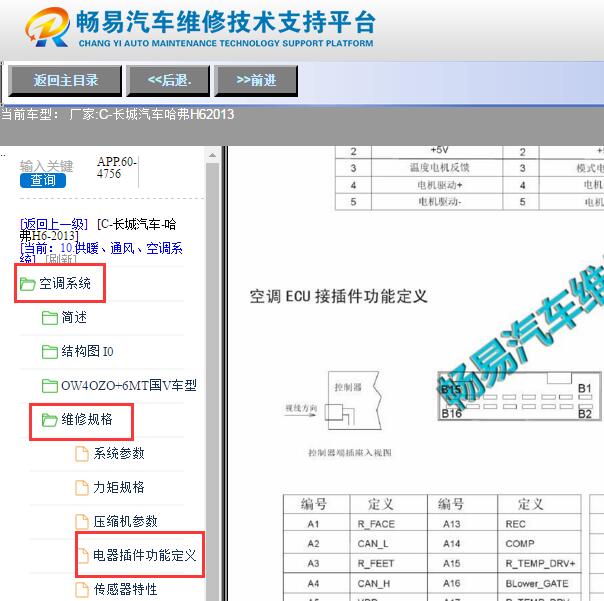Click the 力矩规格 document icon
604x601 pixels.
tap(82, 487)
